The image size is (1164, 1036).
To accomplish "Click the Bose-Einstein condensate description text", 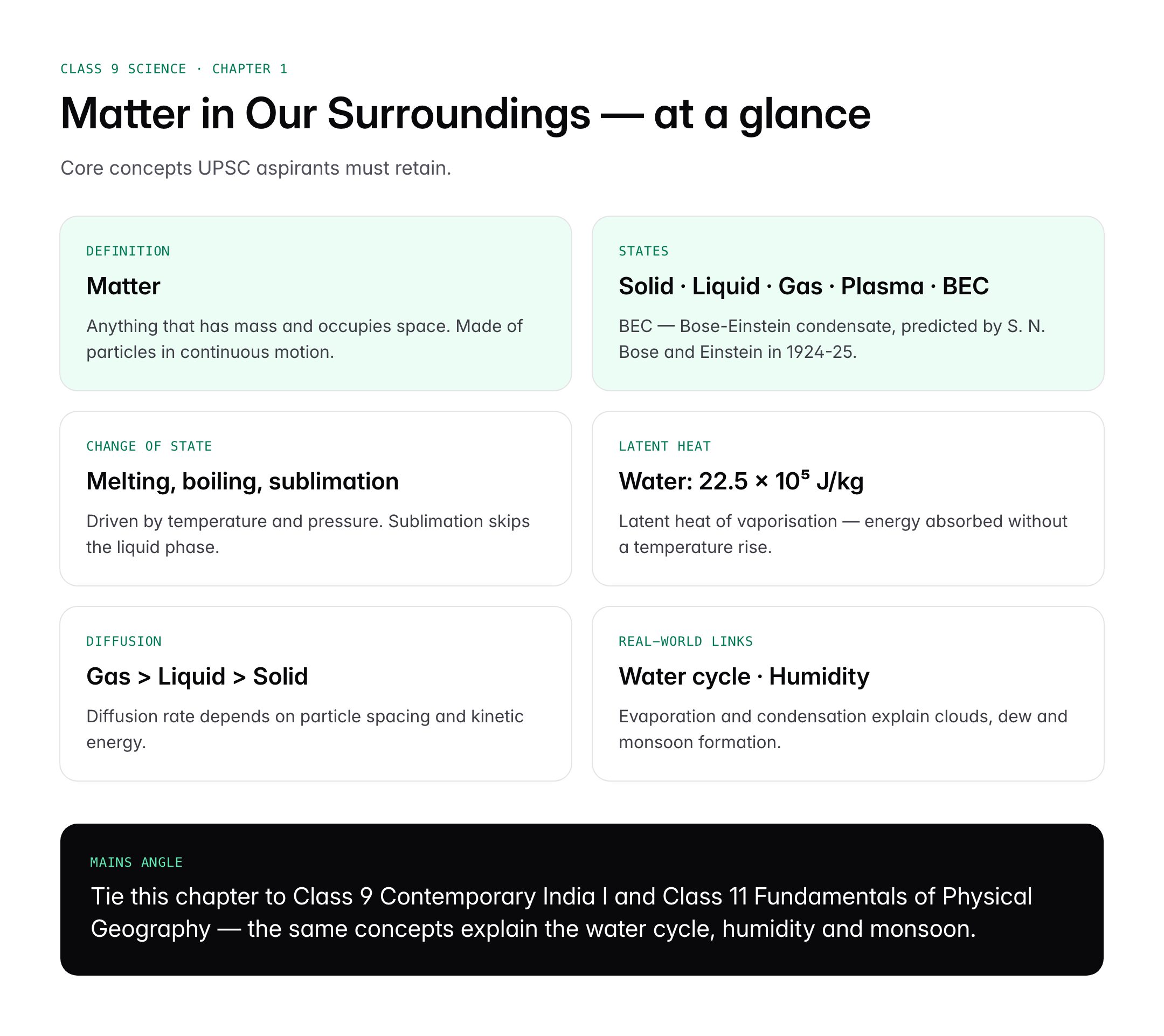I will [x=832, y=339].
